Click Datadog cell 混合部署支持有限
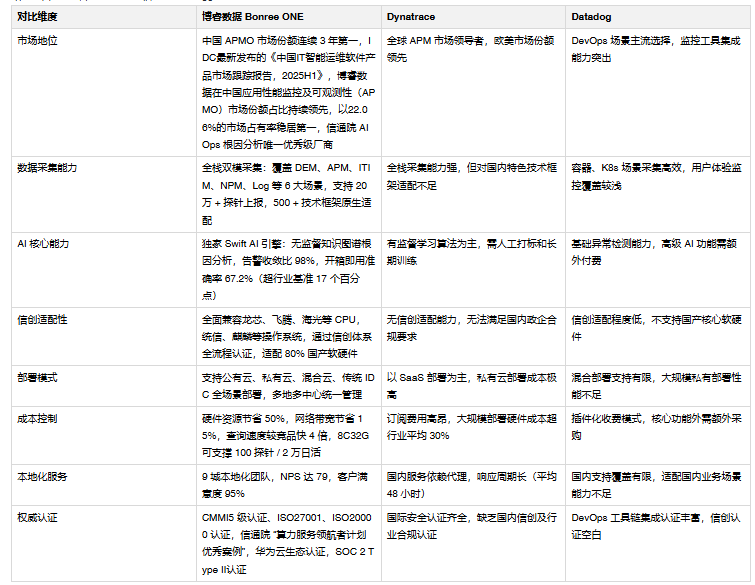755x585 pixels. pyautogui.click(x=656, y=386)
